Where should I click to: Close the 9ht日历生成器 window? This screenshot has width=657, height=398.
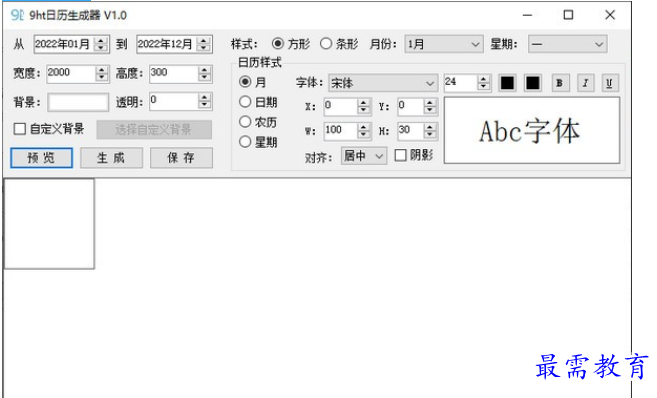pyautogui.click(x=610, y=15)
